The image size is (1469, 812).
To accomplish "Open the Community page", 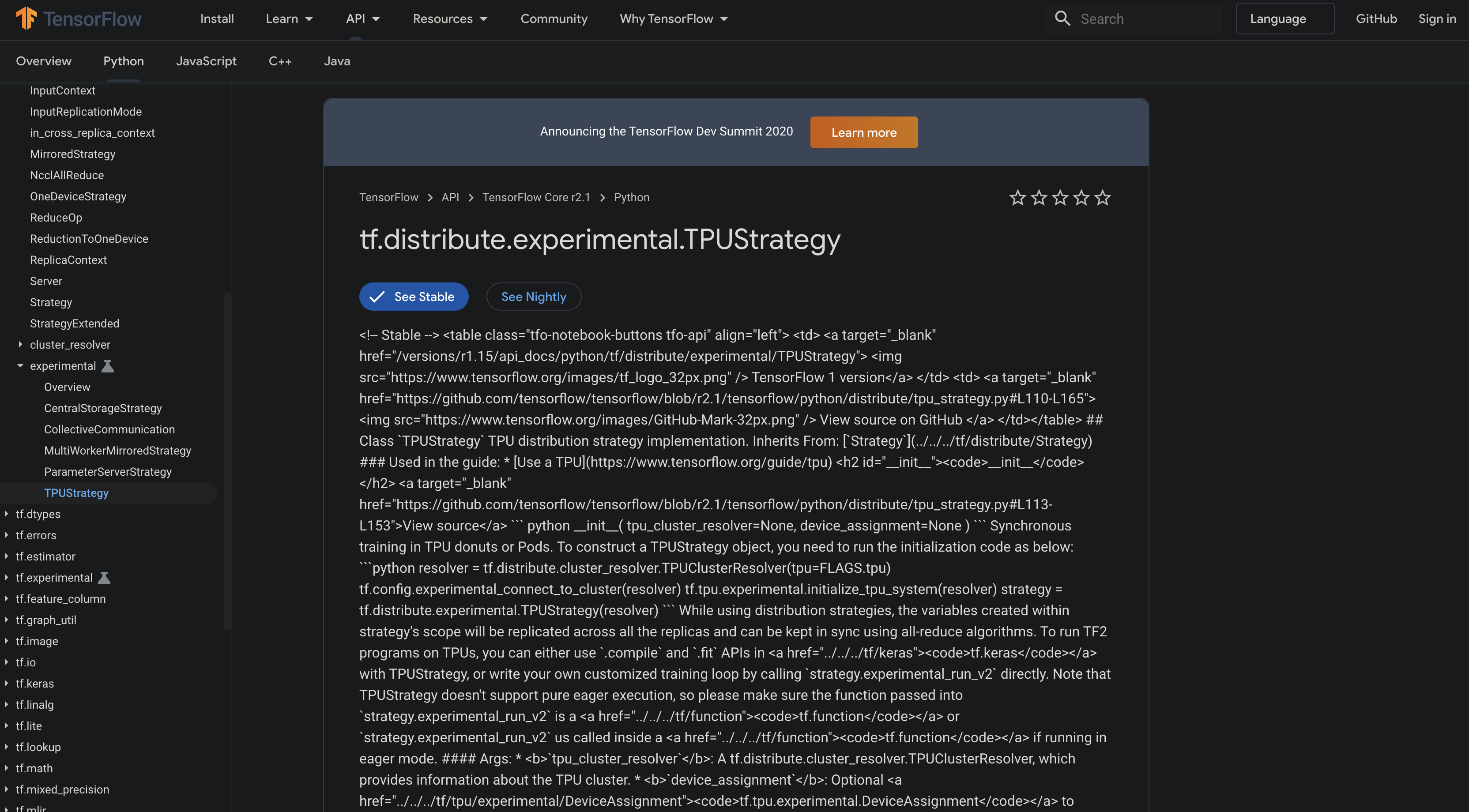I will pos(554,18).
